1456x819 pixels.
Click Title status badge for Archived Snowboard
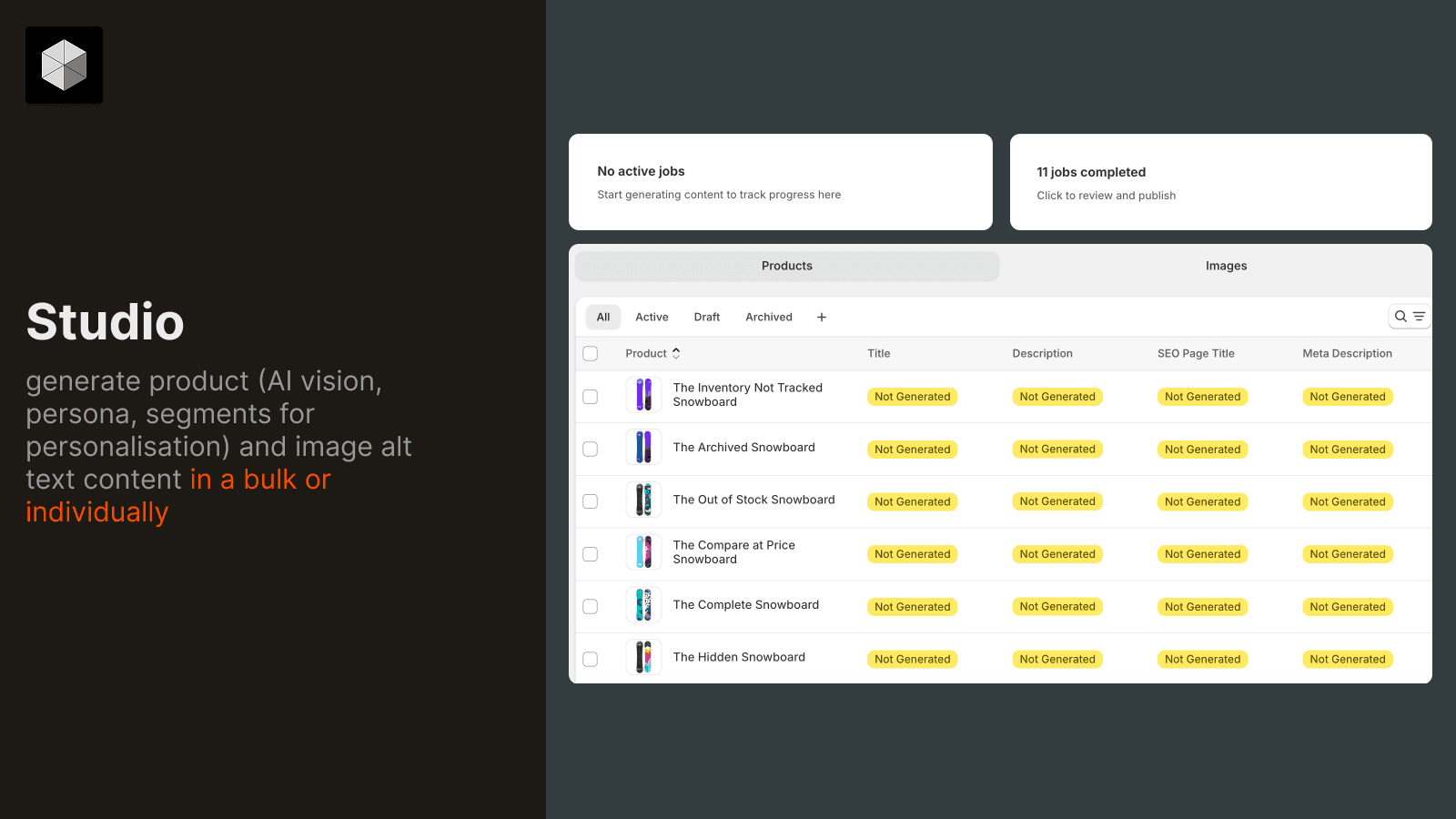pos(913,449)
